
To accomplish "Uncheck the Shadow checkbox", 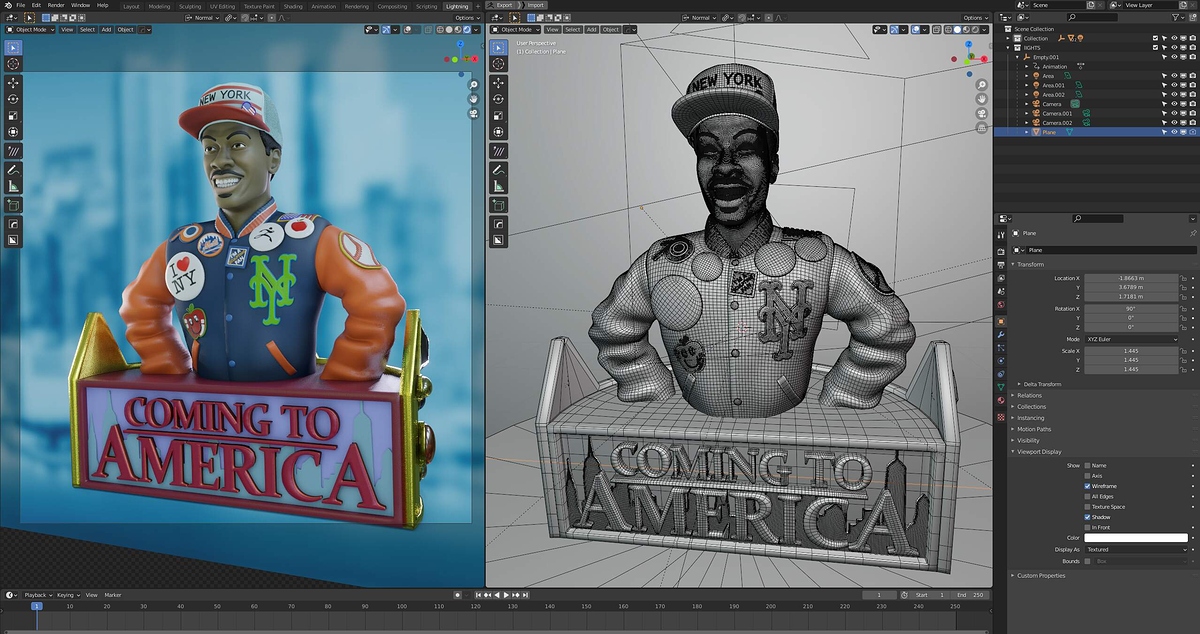I will [x=1088, y=517].
